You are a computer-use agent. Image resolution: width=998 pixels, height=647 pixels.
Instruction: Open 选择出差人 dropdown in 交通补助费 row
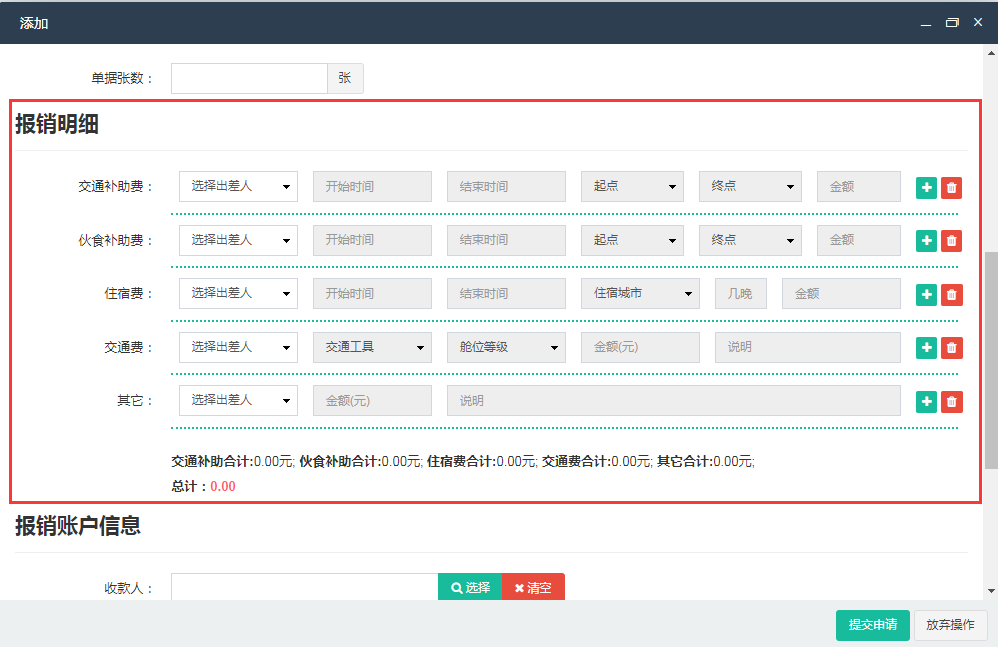(239, 186)
